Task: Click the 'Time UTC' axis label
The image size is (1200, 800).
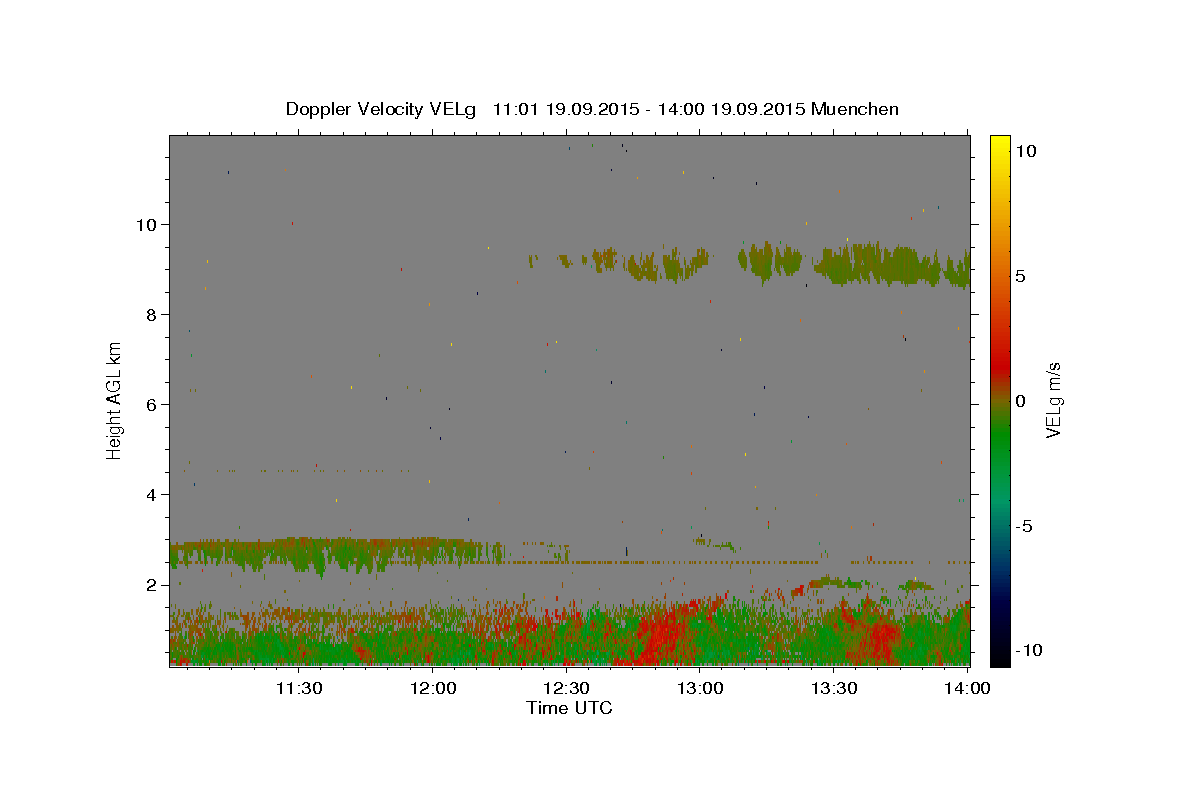Action: [569, 708]
